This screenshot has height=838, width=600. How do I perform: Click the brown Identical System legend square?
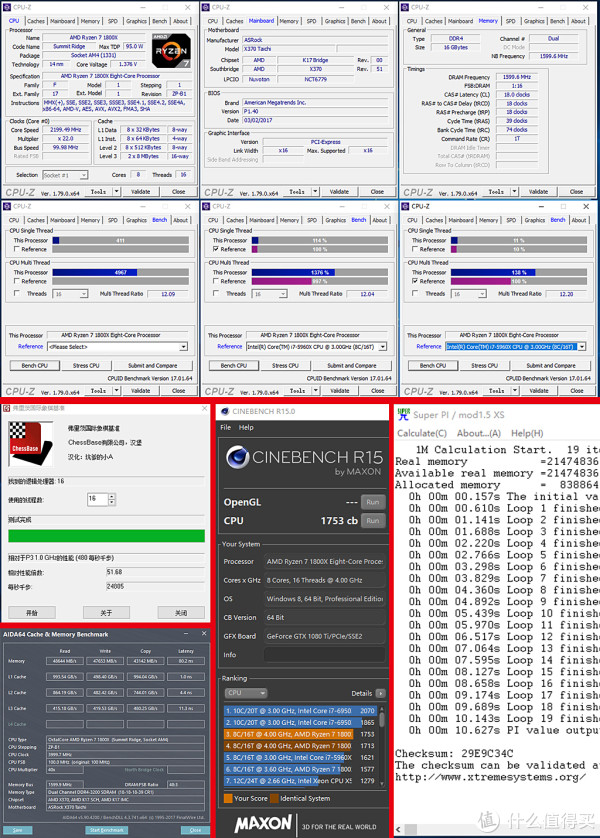[274, 798]
